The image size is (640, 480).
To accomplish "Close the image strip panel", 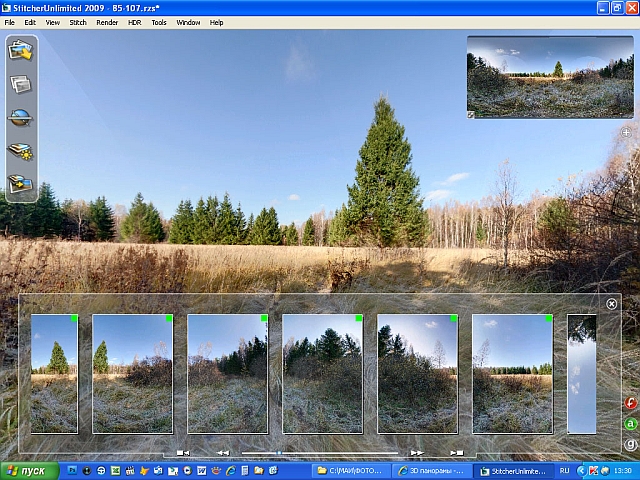I will [x=611, y=304].
